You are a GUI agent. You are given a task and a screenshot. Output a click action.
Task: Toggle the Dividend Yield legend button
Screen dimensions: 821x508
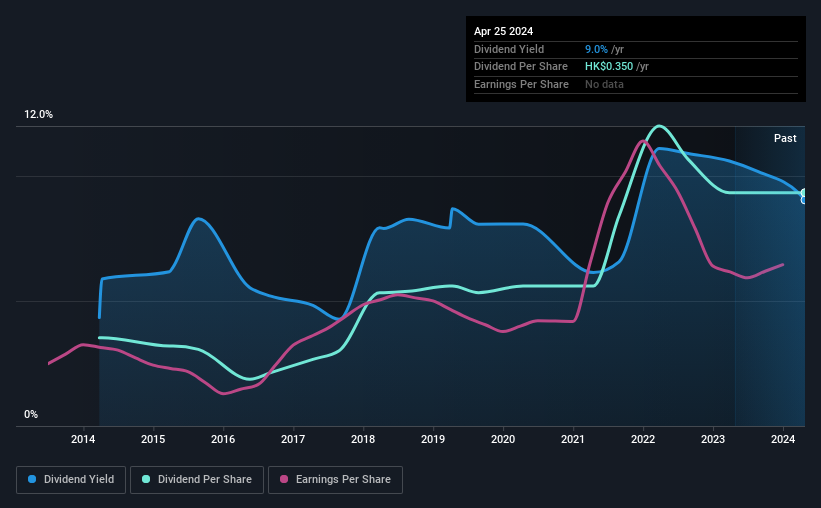click(x=71, y=480)
